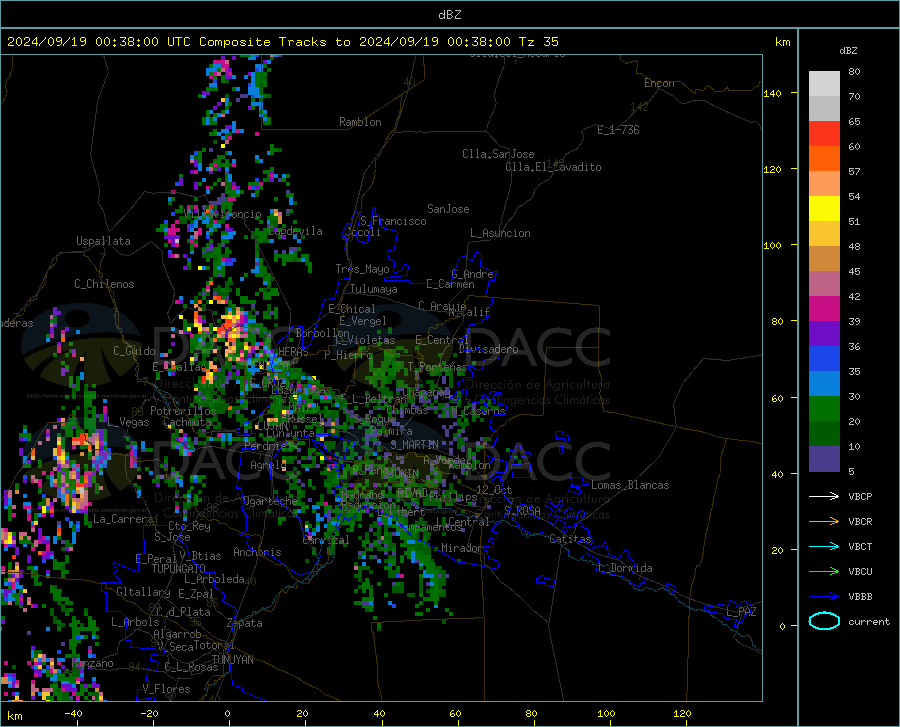Click the Encon map label
The height and width of the screenshot is (727, 900).
[x=659, y=83]
